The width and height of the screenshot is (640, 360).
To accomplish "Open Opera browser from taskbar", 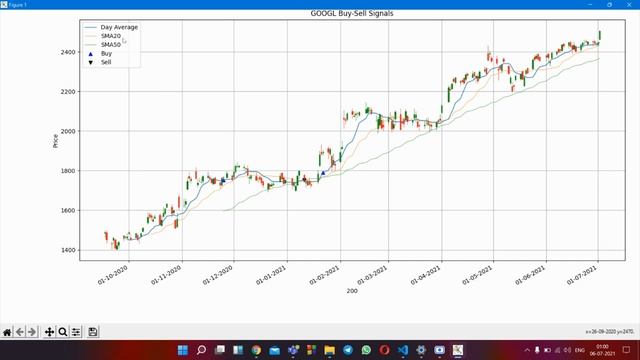I will pyautogui.click(x=384, y=350).
